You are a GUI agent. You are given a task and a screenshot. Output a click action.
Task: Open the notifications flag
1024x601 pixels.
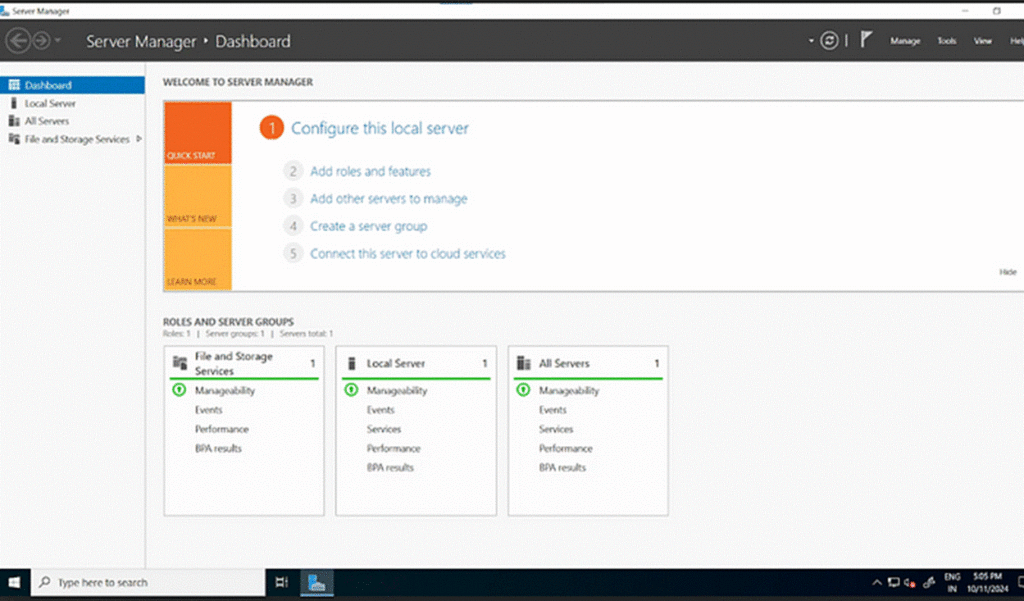point(866,41)
